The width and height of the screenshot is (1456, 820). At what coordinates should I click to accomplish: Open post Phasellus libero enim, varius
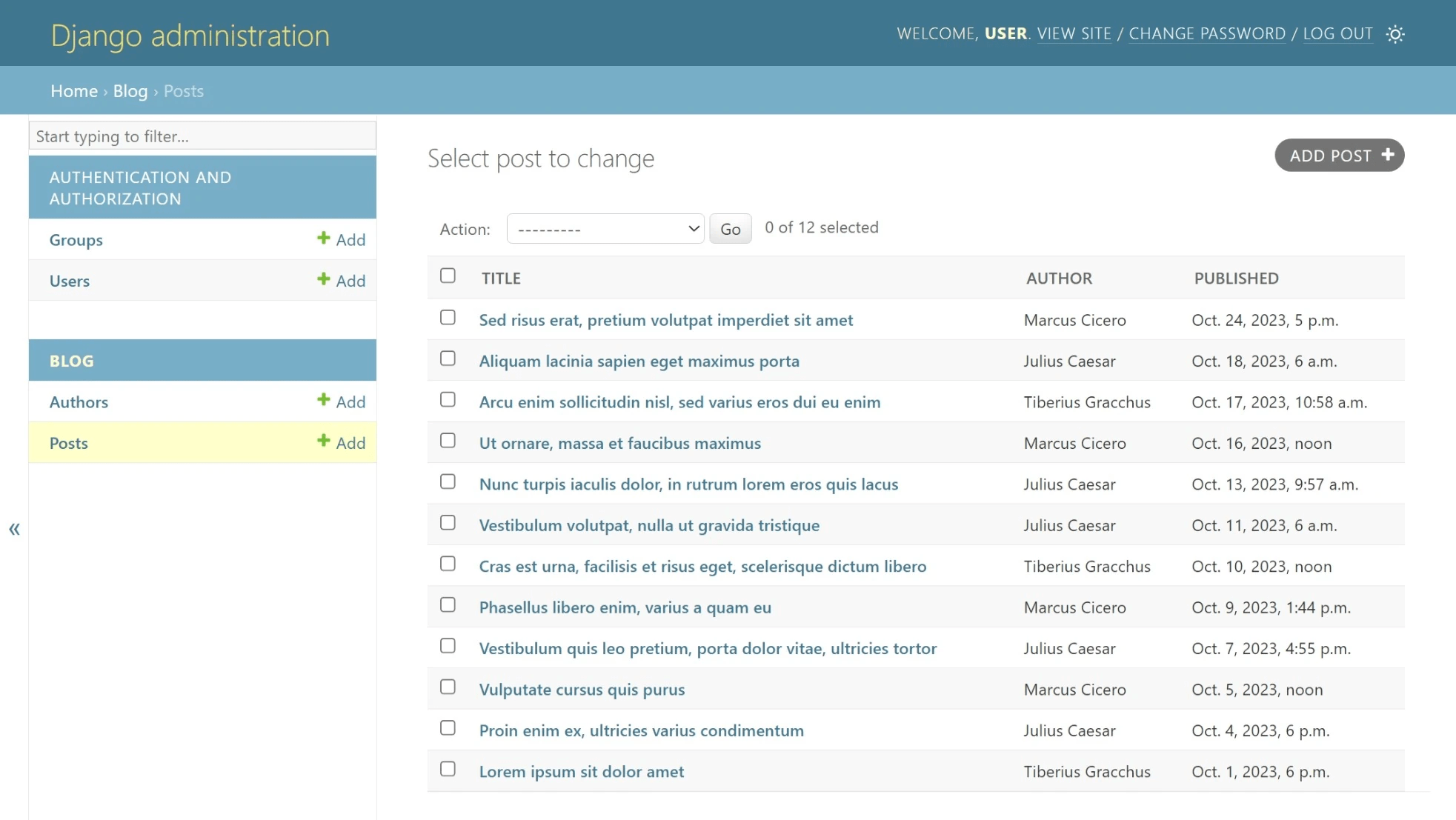[625, 607]
